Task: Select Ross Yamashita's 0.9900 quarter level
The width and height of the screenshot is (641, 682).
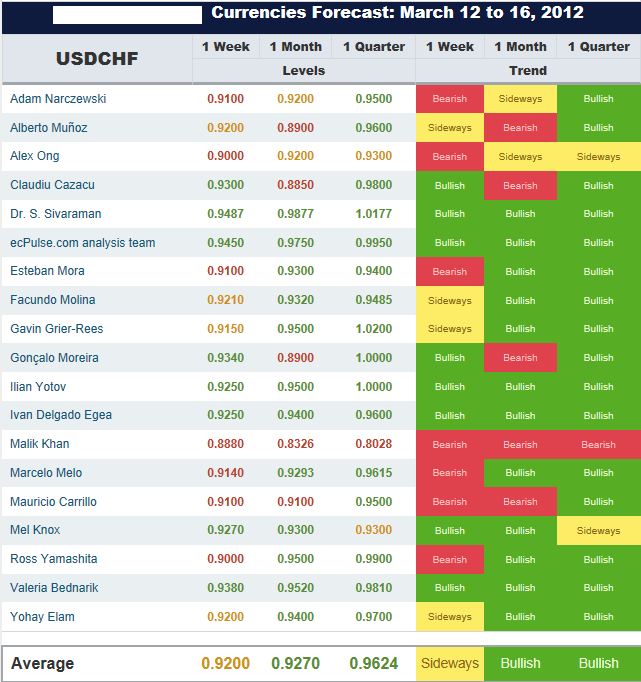Action: (374, 558)
